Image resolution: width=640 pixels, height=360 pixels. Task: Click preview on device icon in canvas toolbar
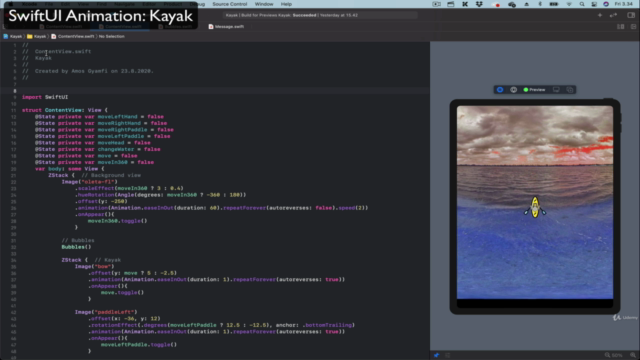556,90
